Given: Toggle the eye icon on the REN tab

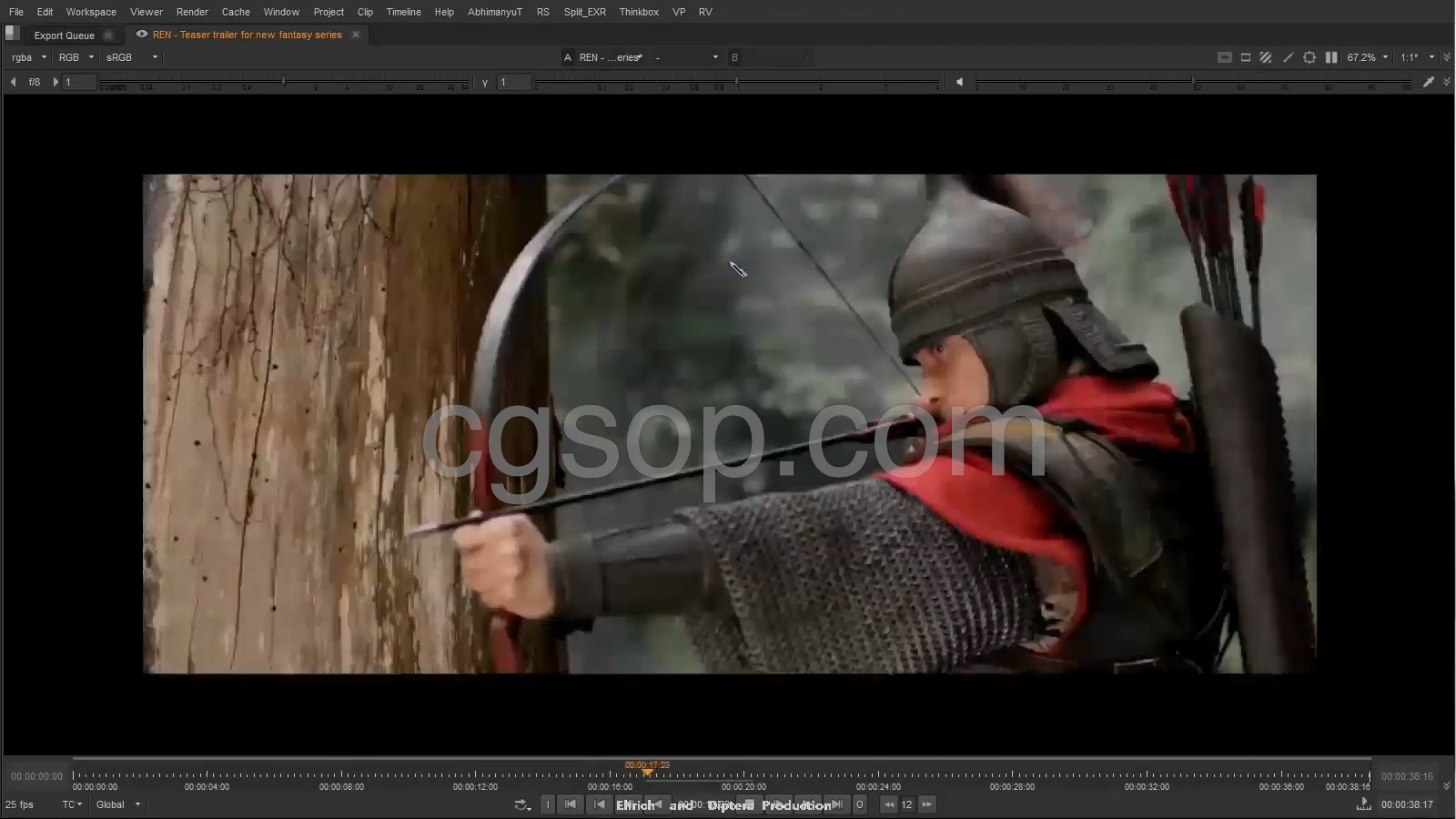Looking at the screenshot, I should coord(141,35).
